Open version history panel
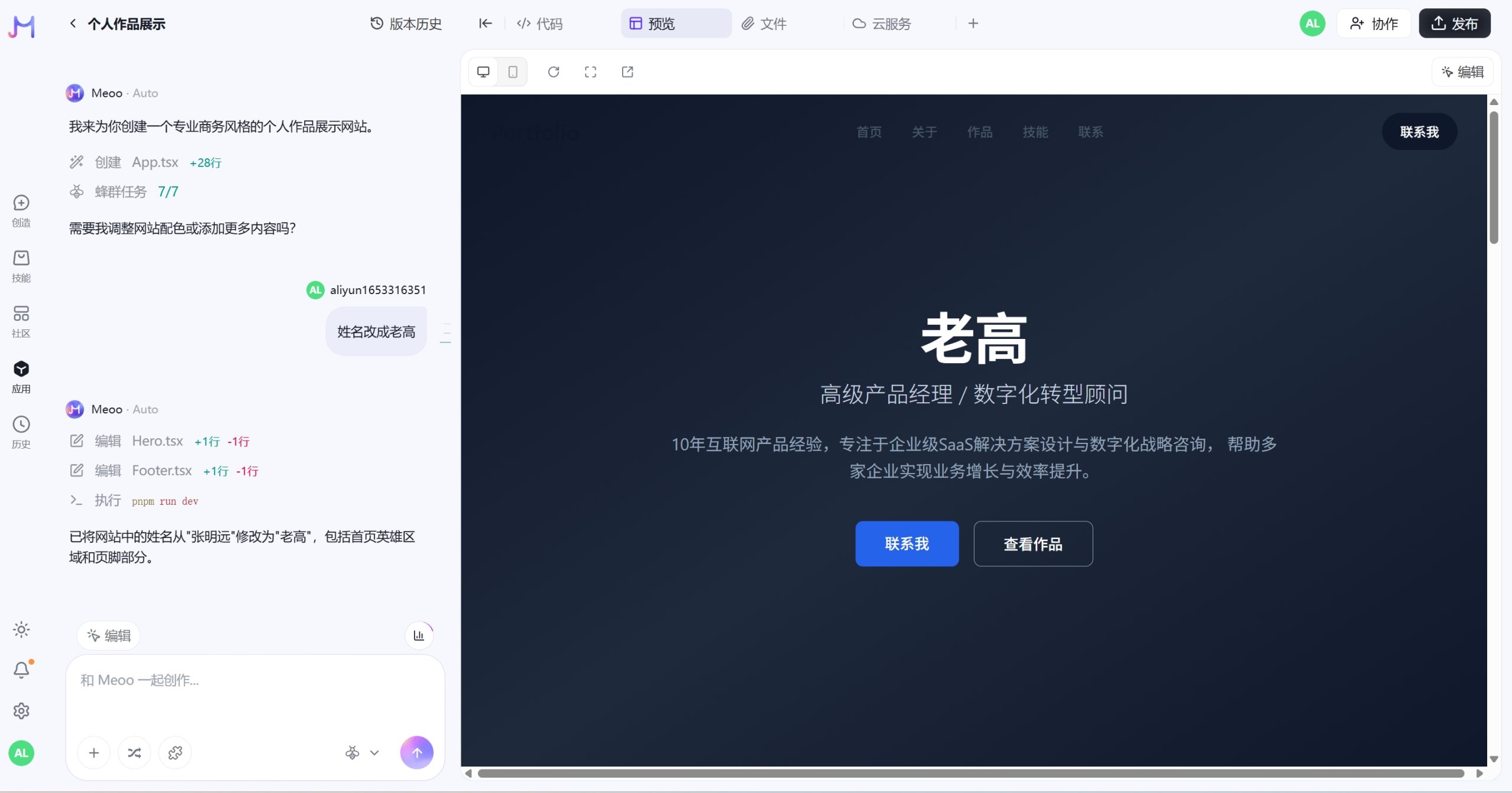Viewport: 1512px width, 793px height. pyautogui.click(x=405, y=24)
